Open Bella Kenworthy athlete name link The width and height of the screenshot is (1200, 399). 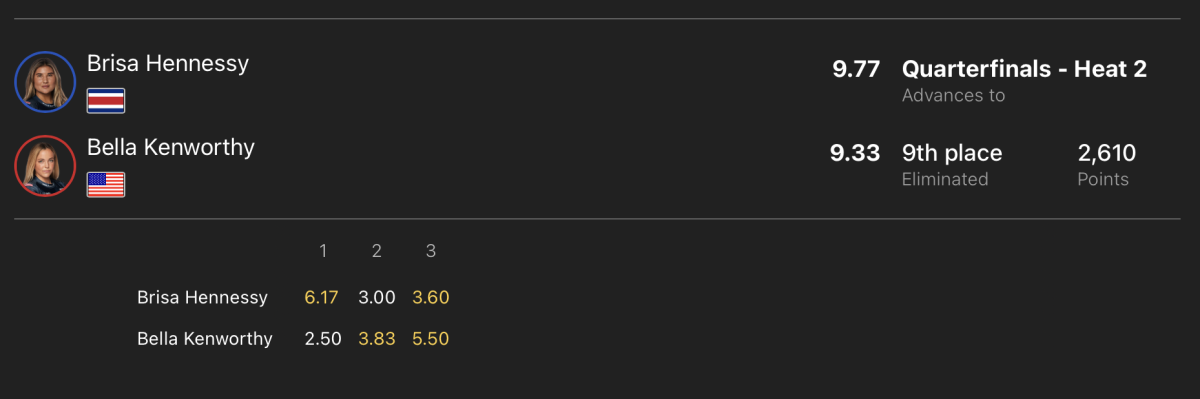click(171, 147)
